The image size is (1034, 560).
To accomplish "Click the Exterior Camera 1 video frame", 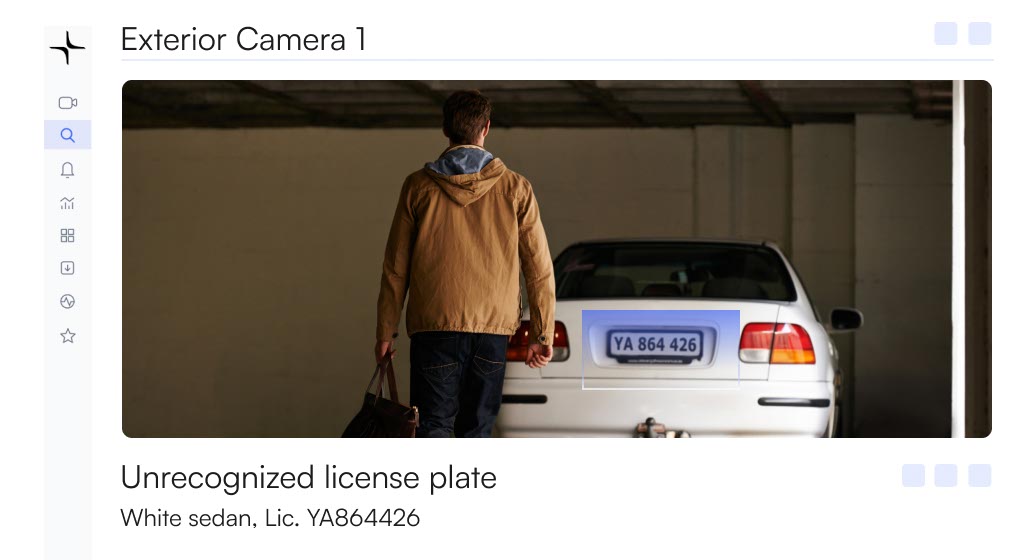I will tap(557, 259).
